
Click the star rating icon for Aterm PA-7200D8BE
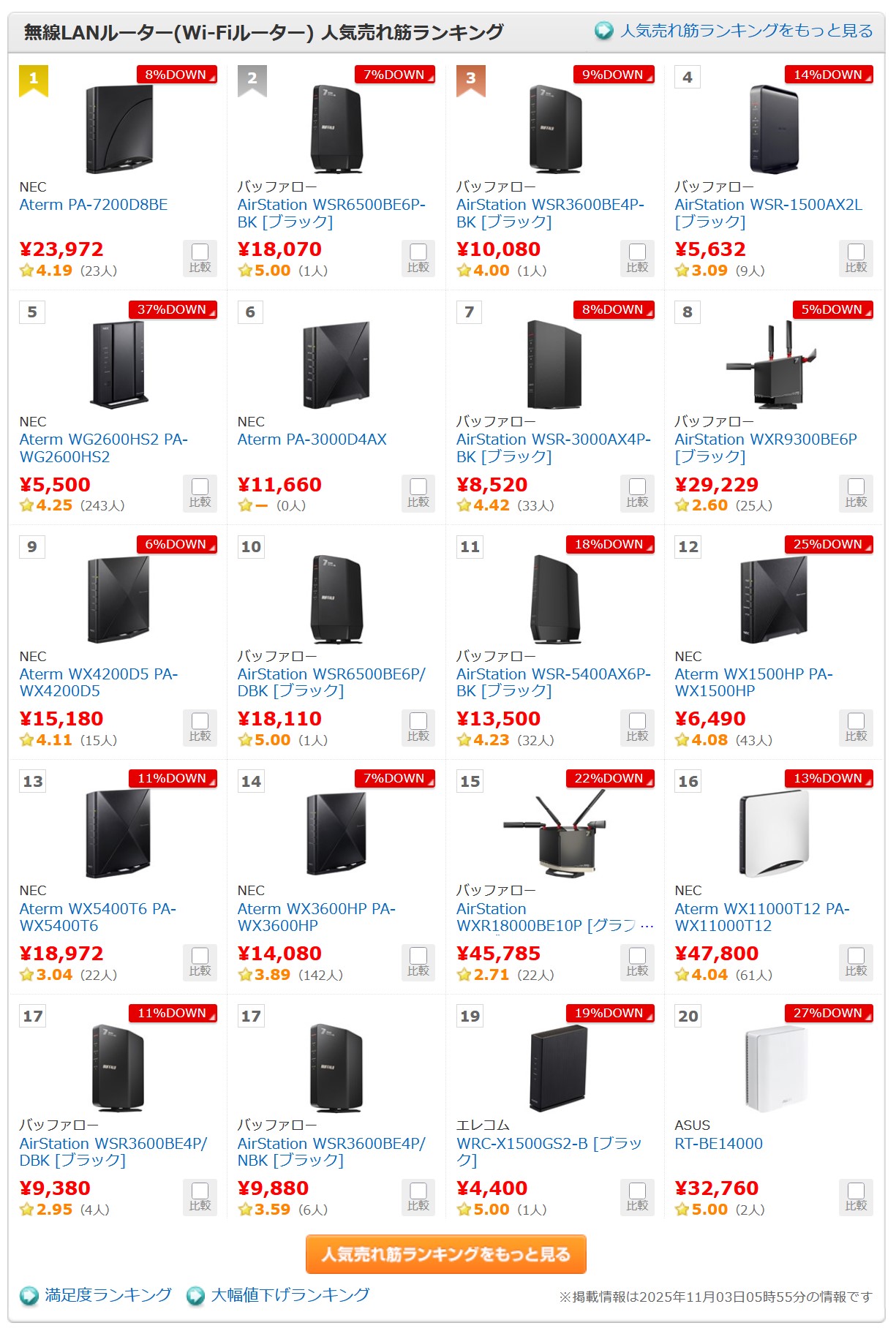(27, 271)
